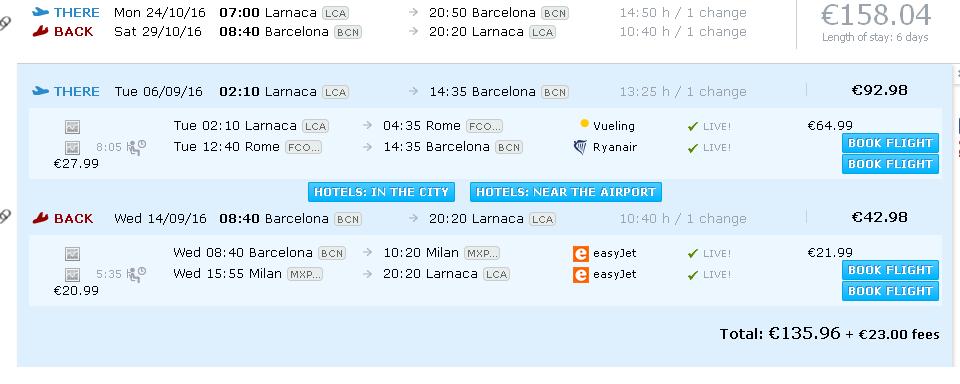960x384 pixels.
Task: Click the 5:35 layover waiting icon in Milan
Action: click(137, 274)
